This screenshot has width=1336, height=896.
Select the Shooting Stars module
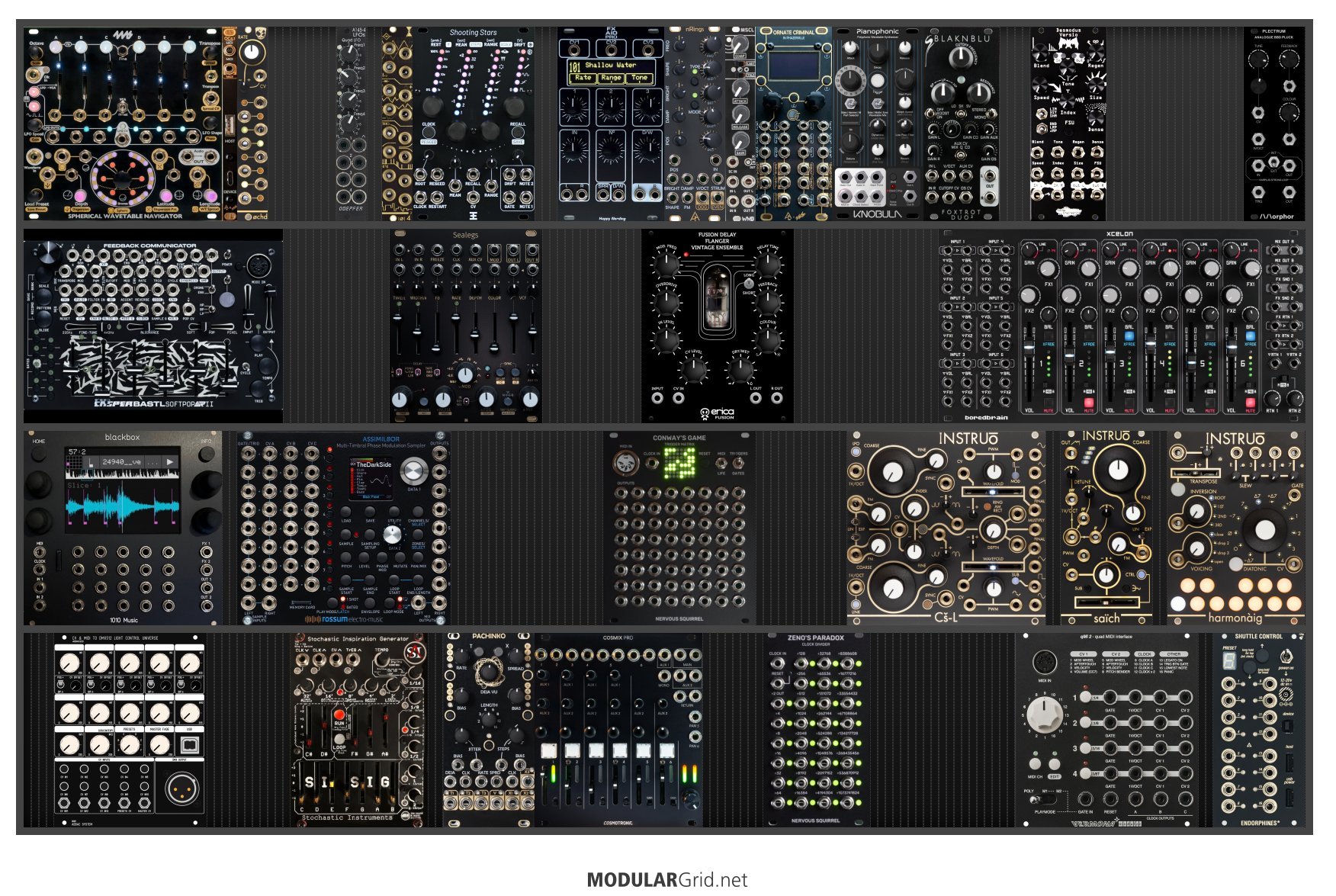[x=473, y=124]
